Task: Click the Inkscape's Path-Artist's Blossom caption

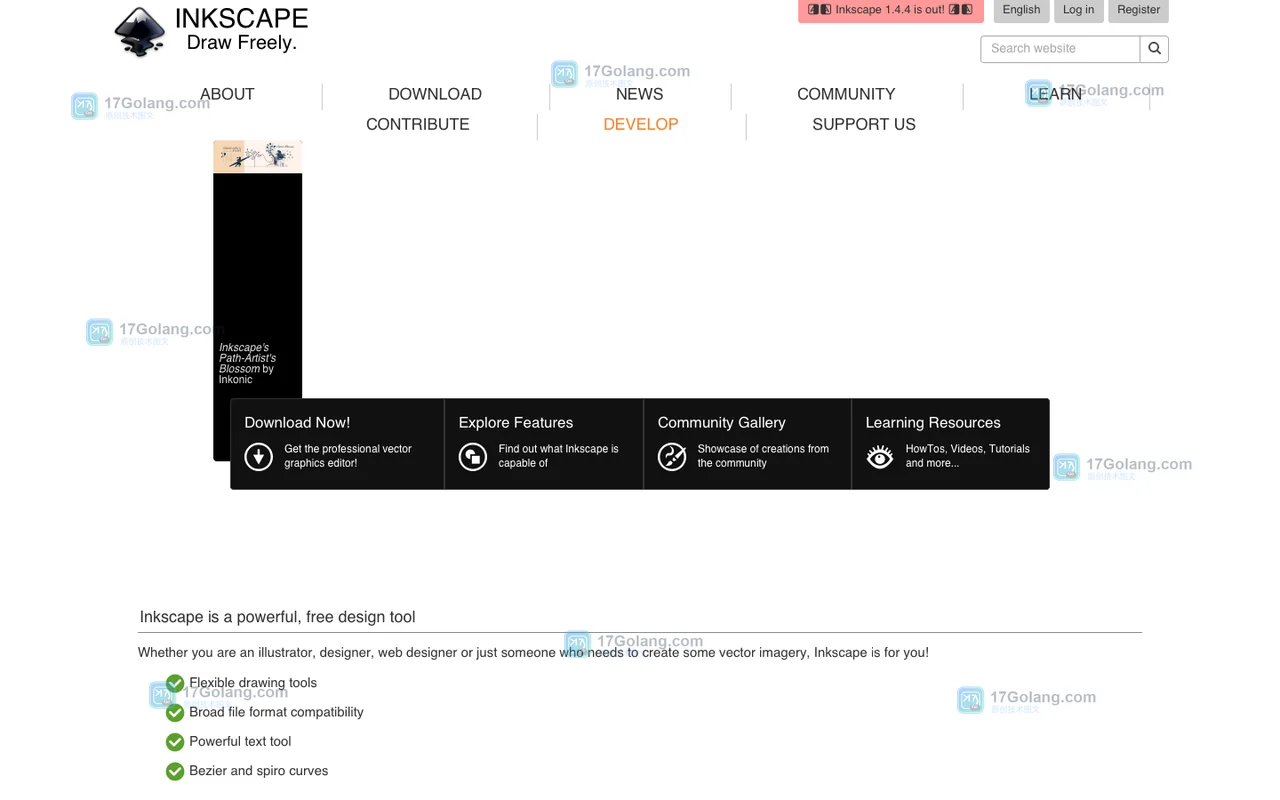Action: [247, 364]
